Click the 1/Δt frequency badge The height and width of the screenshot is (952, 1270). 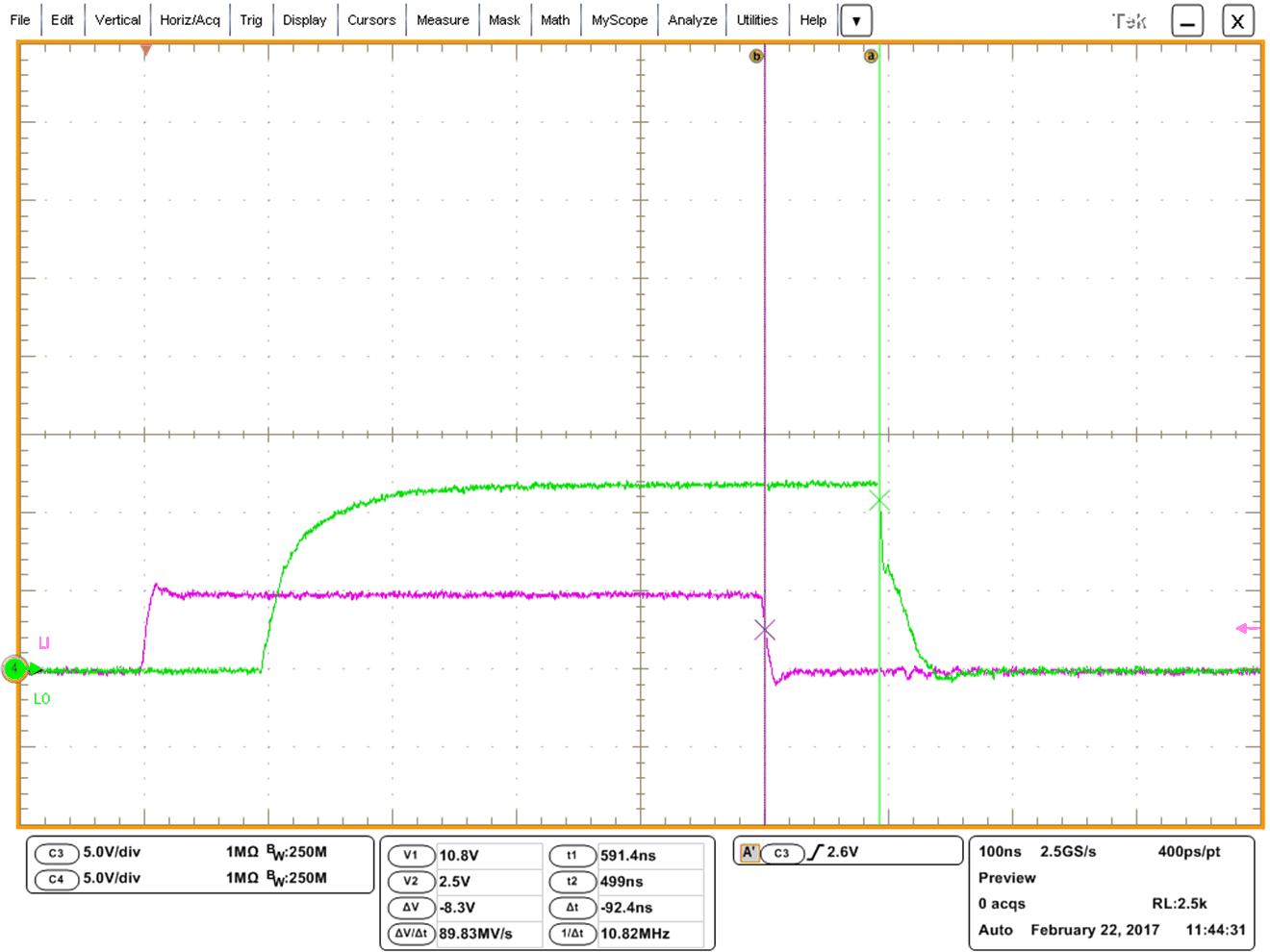coord(572,933)
